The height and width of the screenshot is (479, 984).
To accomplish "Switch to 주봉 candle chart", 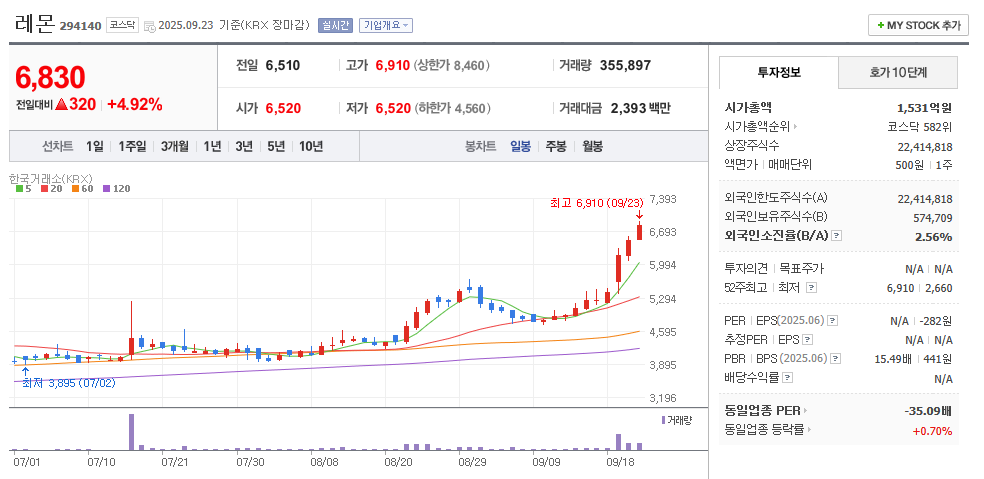I will [555, 146].
